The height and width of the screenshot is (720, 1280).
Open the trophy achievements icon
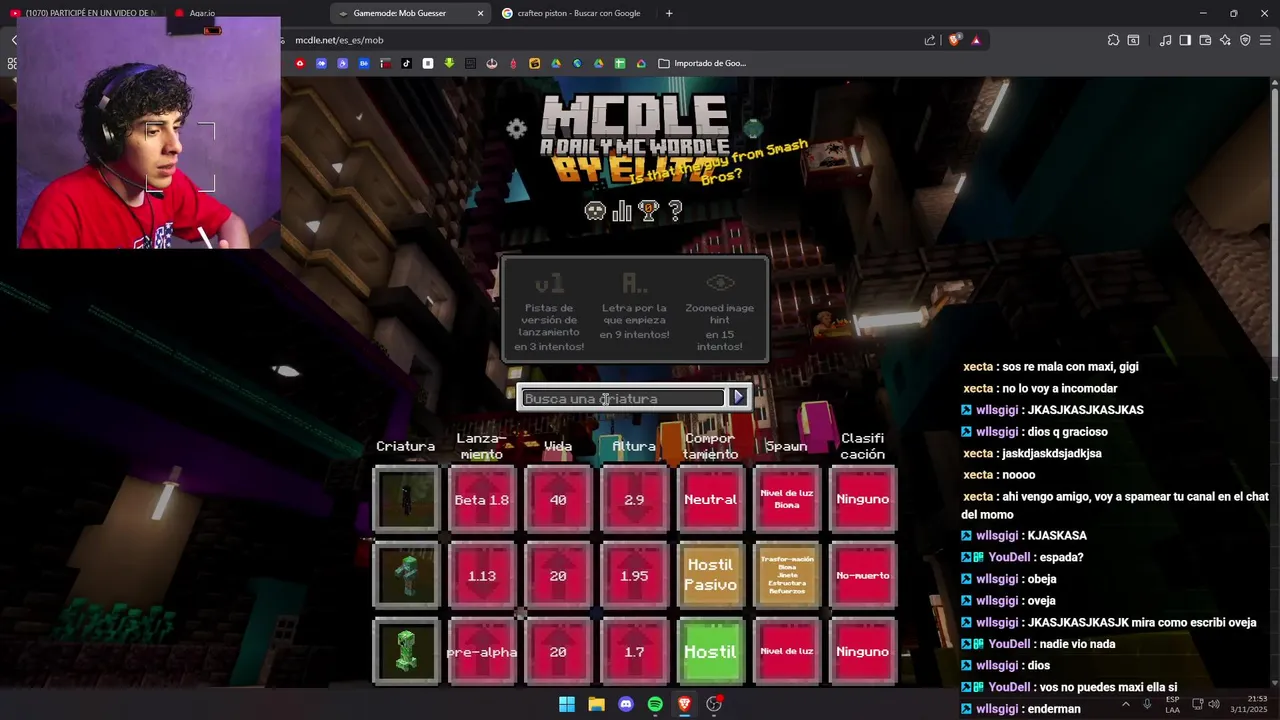[649, 211]
